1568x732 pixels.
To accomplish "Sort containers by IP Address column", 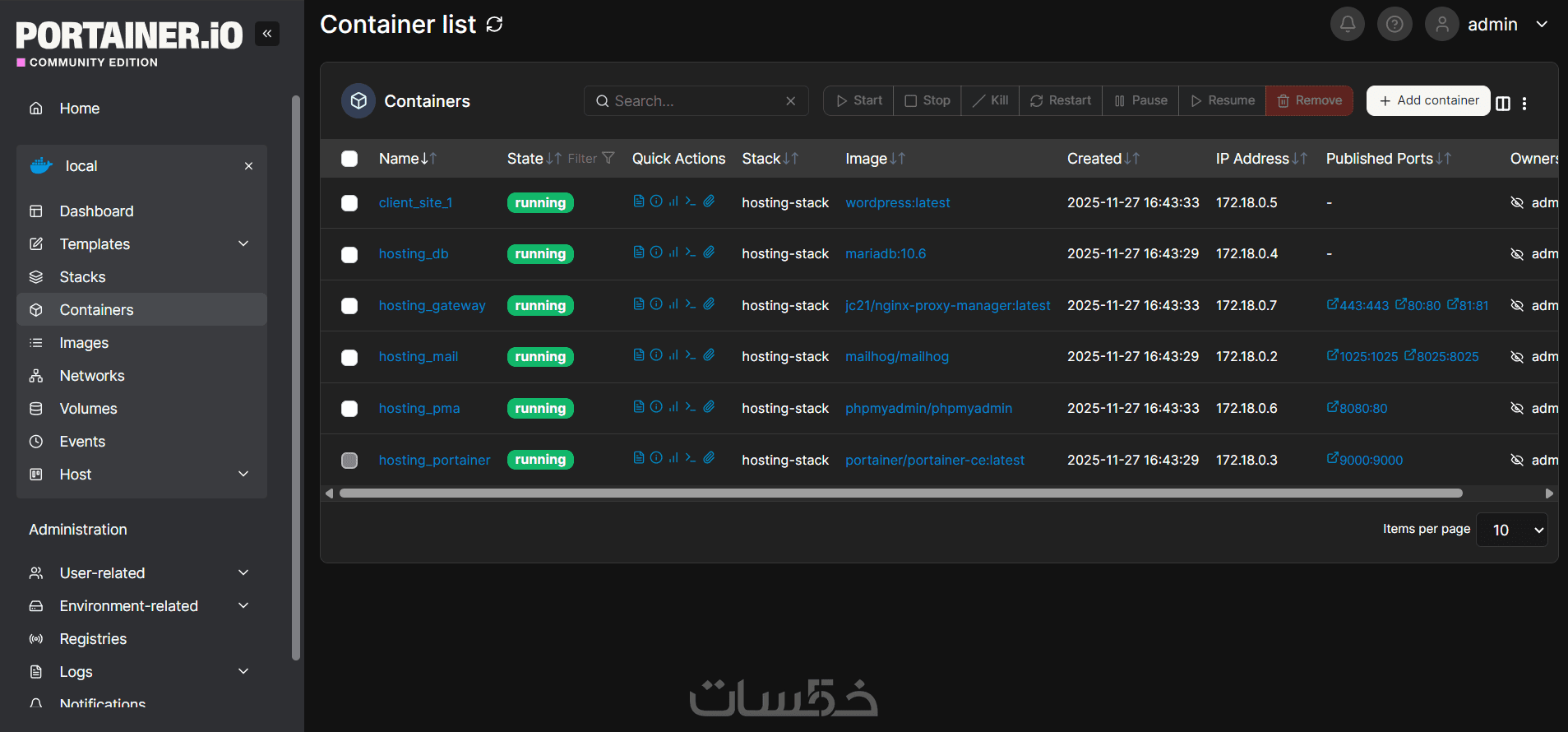I will [1261, 159].
